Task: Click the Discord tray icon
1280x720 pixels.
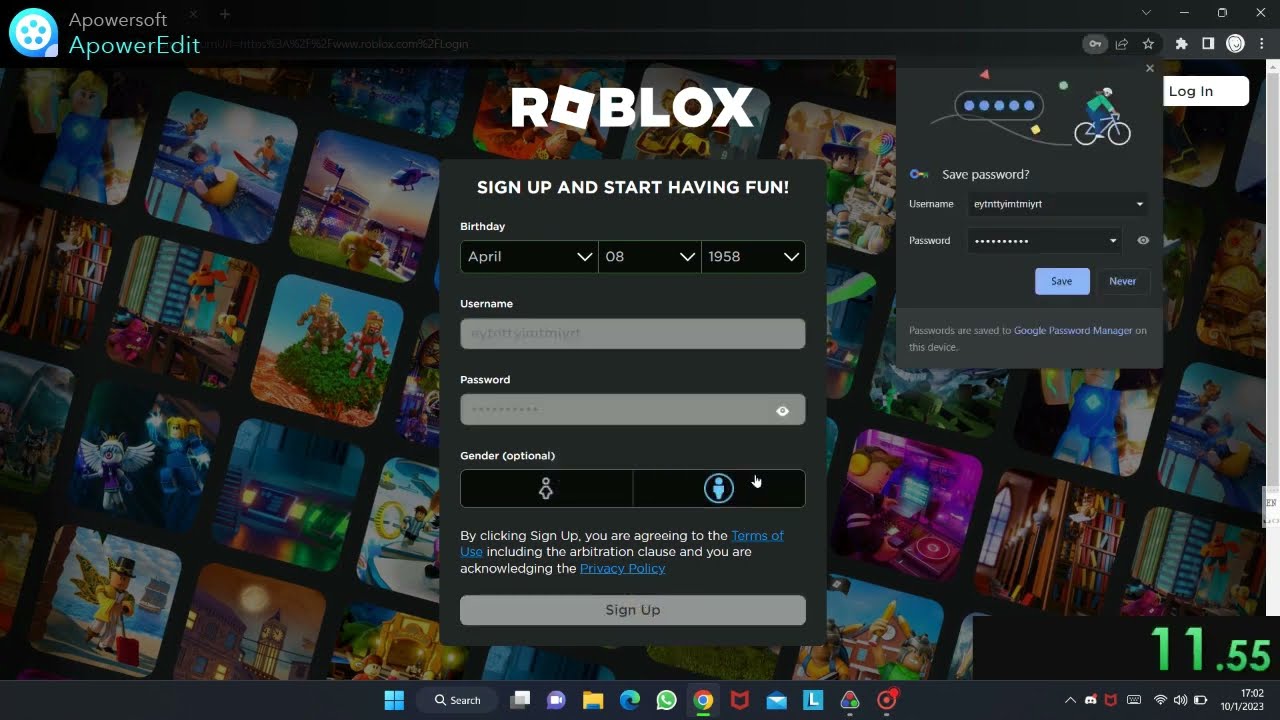Action: coord(1091,700)
